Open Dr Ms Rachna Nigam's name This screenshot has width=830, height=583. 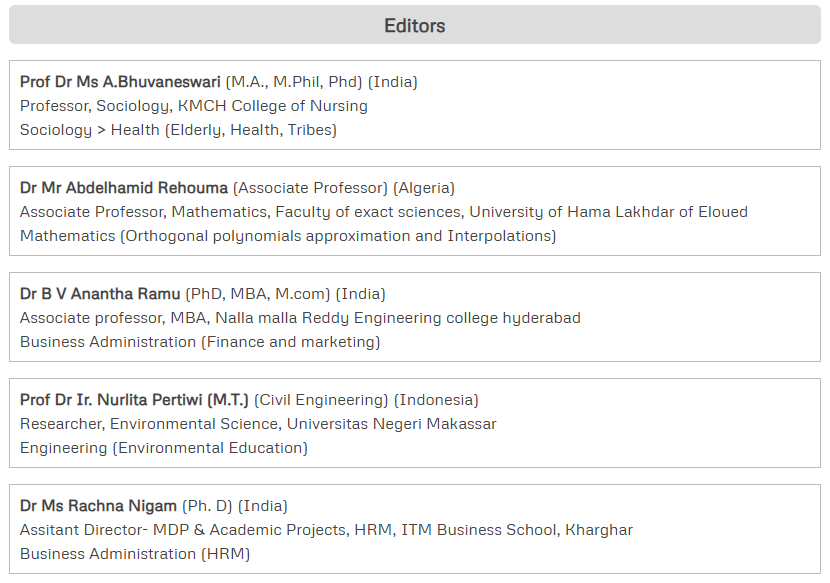coord(98,506)
